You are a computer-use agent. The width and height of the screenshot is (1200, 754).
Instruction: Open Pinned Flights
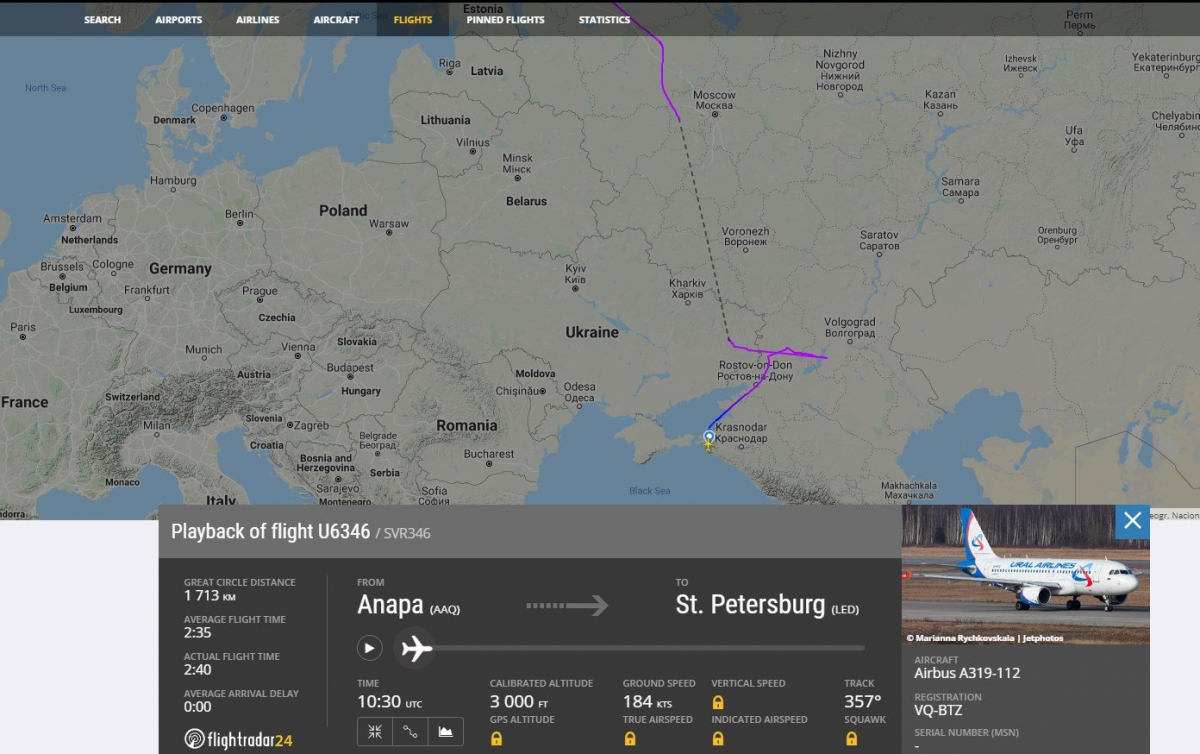coord(505,20)
